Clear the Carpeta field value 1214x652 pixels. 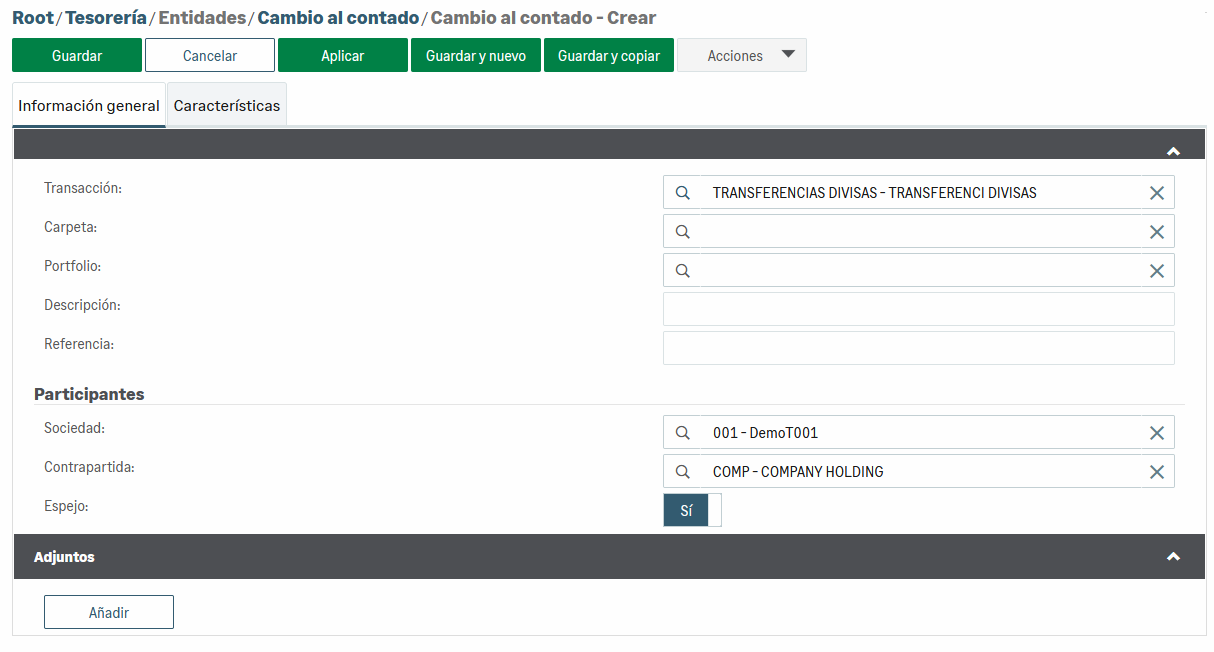pos(1156,232)
